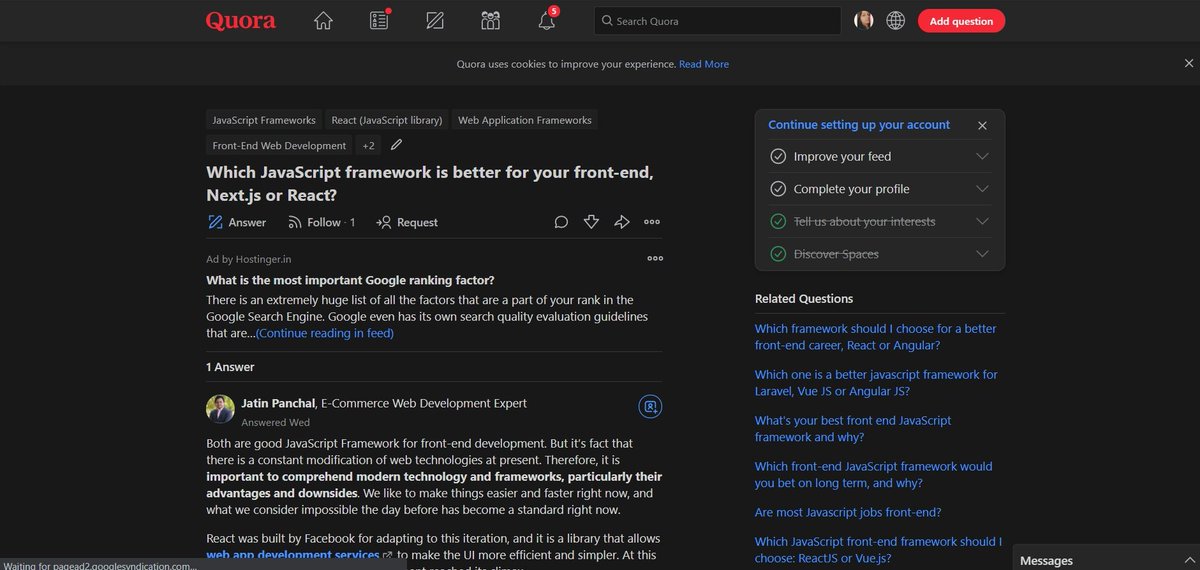Open Jatin Panchal's name link

pyautogui.click(x=279, y=403)
